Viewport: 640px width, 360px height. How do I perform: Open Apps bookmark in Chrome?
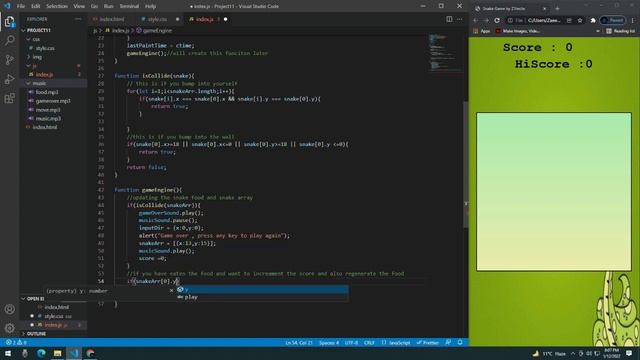tap(482, 31)
